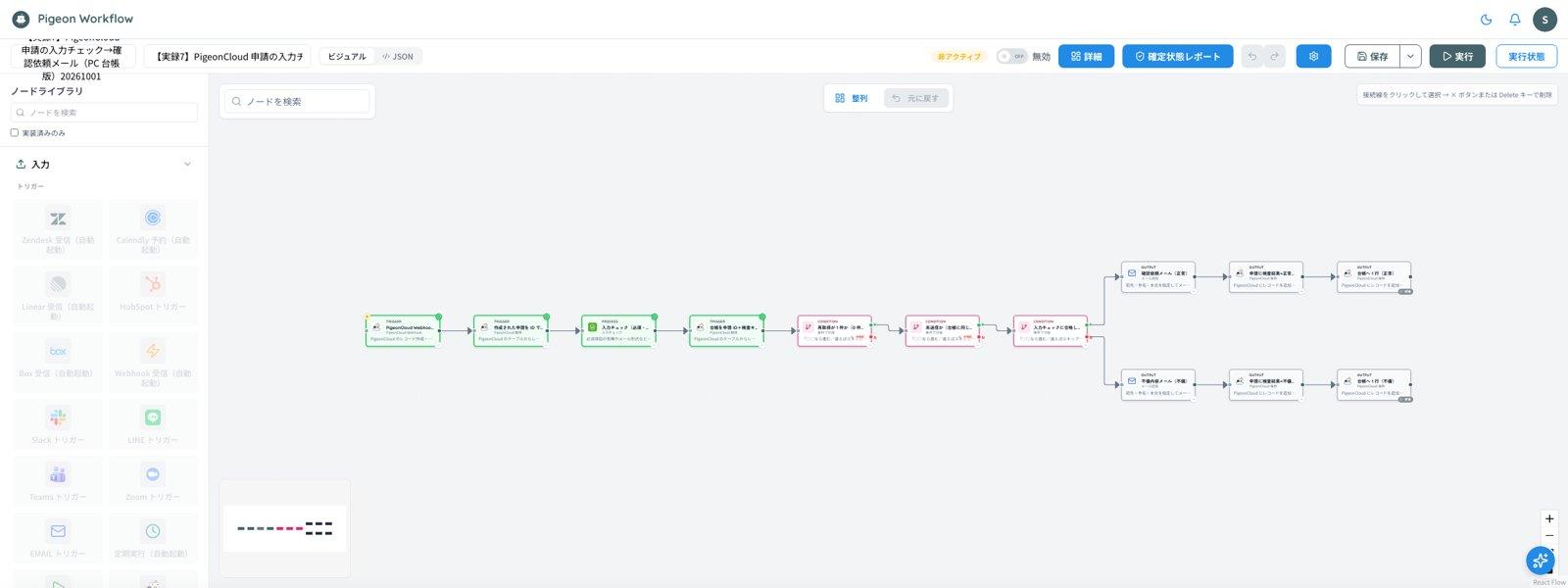The image size is (1568, 588).
Task: Click the React Flow attribution link
Action: pyautogui.click(x=1548, y=582)
